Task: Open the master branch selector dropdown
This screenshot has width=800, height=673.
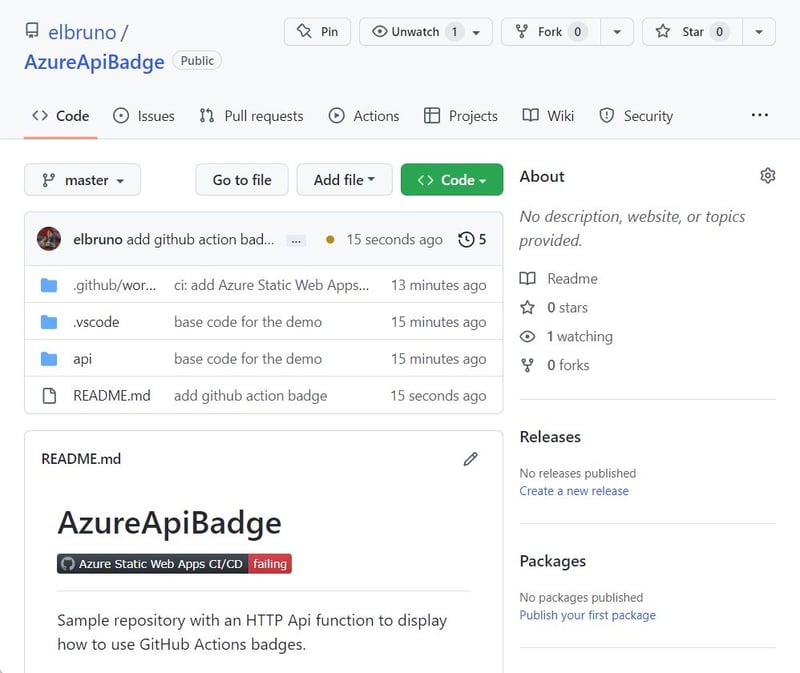Action: (x=83, y=180)
